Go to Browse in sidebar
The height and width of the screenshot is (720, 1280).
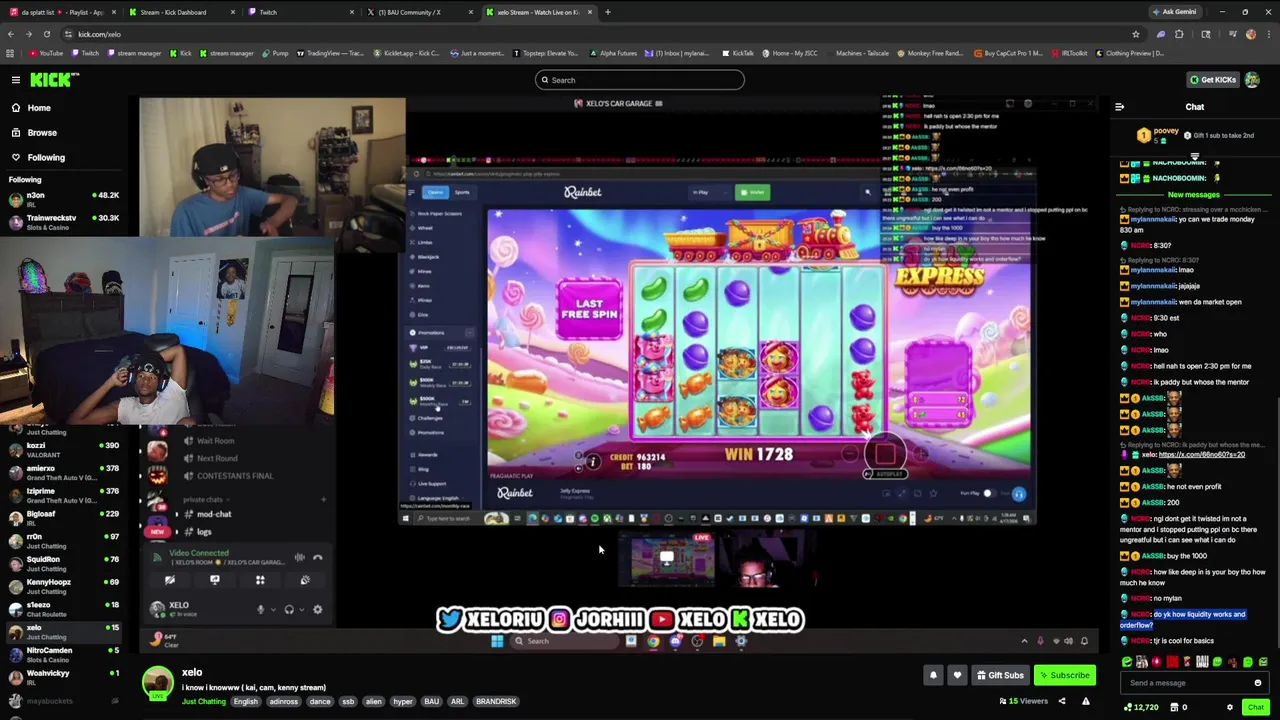tap(42, 133)
